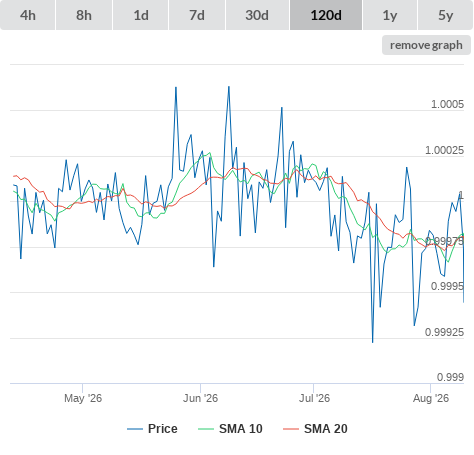This screenshot has width=474, height=455.
Task: Select the active 120d tab
Action: 326,15
